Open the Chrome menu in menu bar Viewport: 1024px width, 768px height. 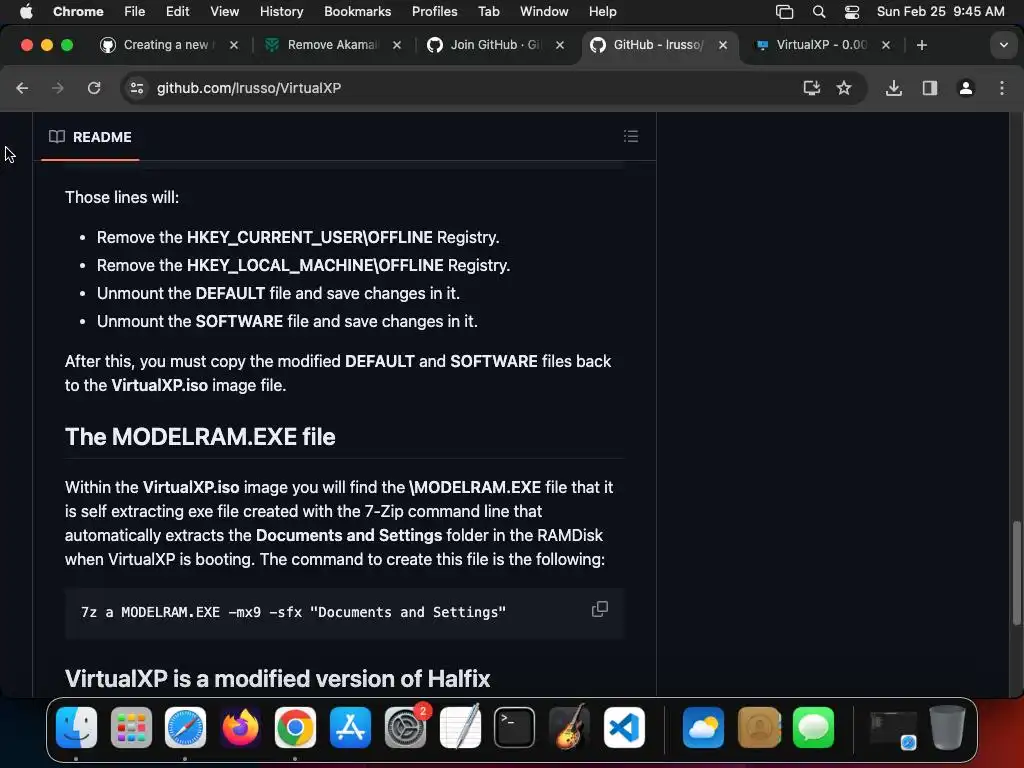point(78,11)
